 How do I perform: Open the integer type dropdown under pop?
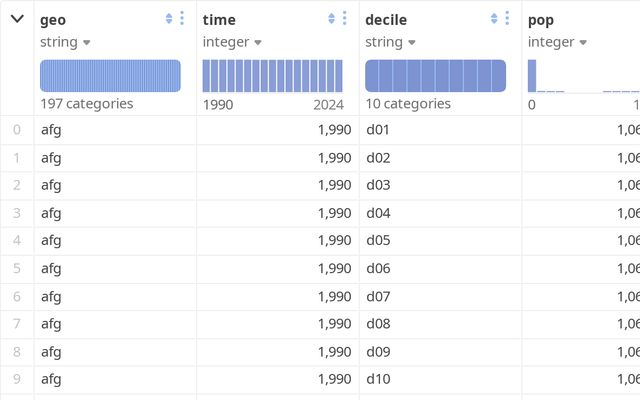coord(556,42)
